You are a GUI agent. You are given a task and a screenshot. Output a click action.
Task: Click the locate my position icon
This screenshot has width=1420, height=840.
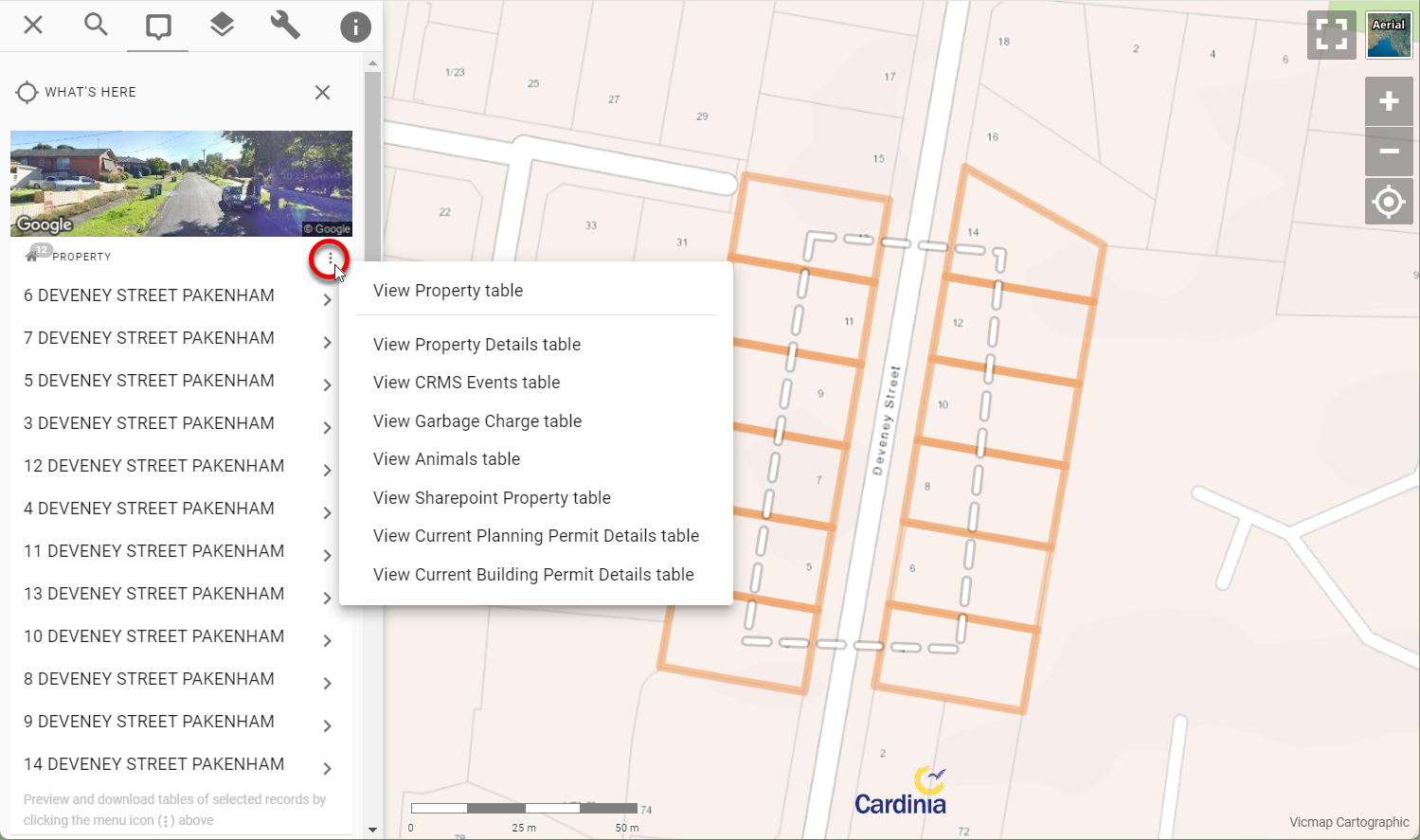click(1389, 202)
